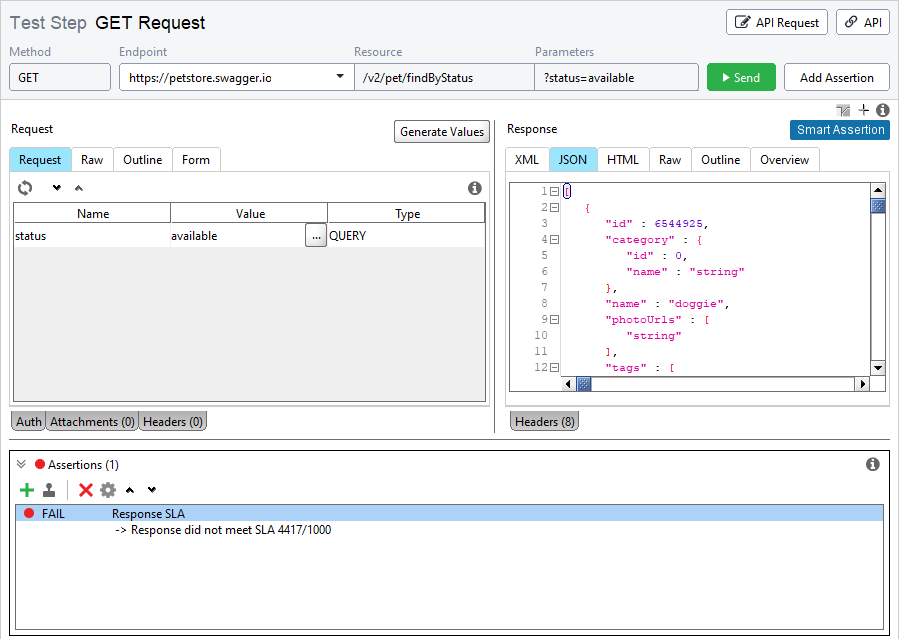Click the info icon in Assertions panel
The width and height of the screenshot is (899, 639).
point(873,464)
